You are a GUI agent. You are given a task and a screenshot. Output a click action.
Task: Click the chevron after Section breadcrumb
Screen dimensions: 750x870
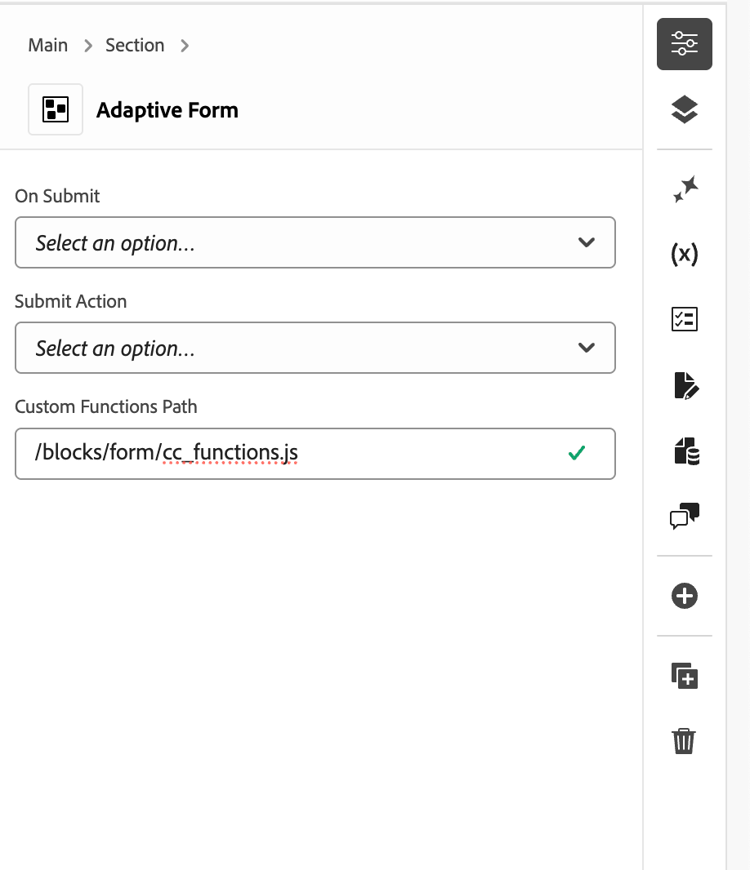pyautogui.click(x=185, y=46)
